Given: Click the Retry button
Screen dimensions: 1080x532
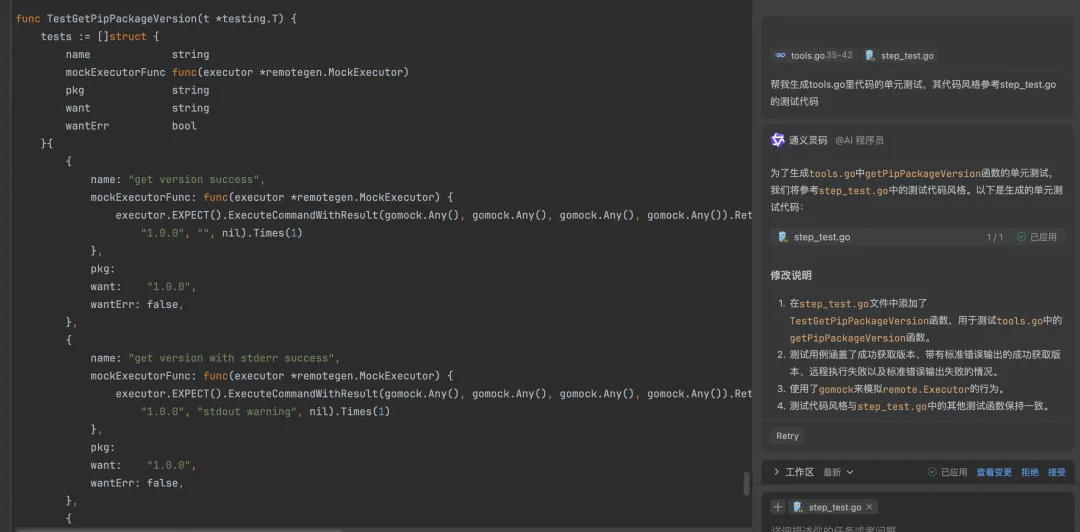Looking at the screenshot, I should pyautogui.click(x=787, y=436).
